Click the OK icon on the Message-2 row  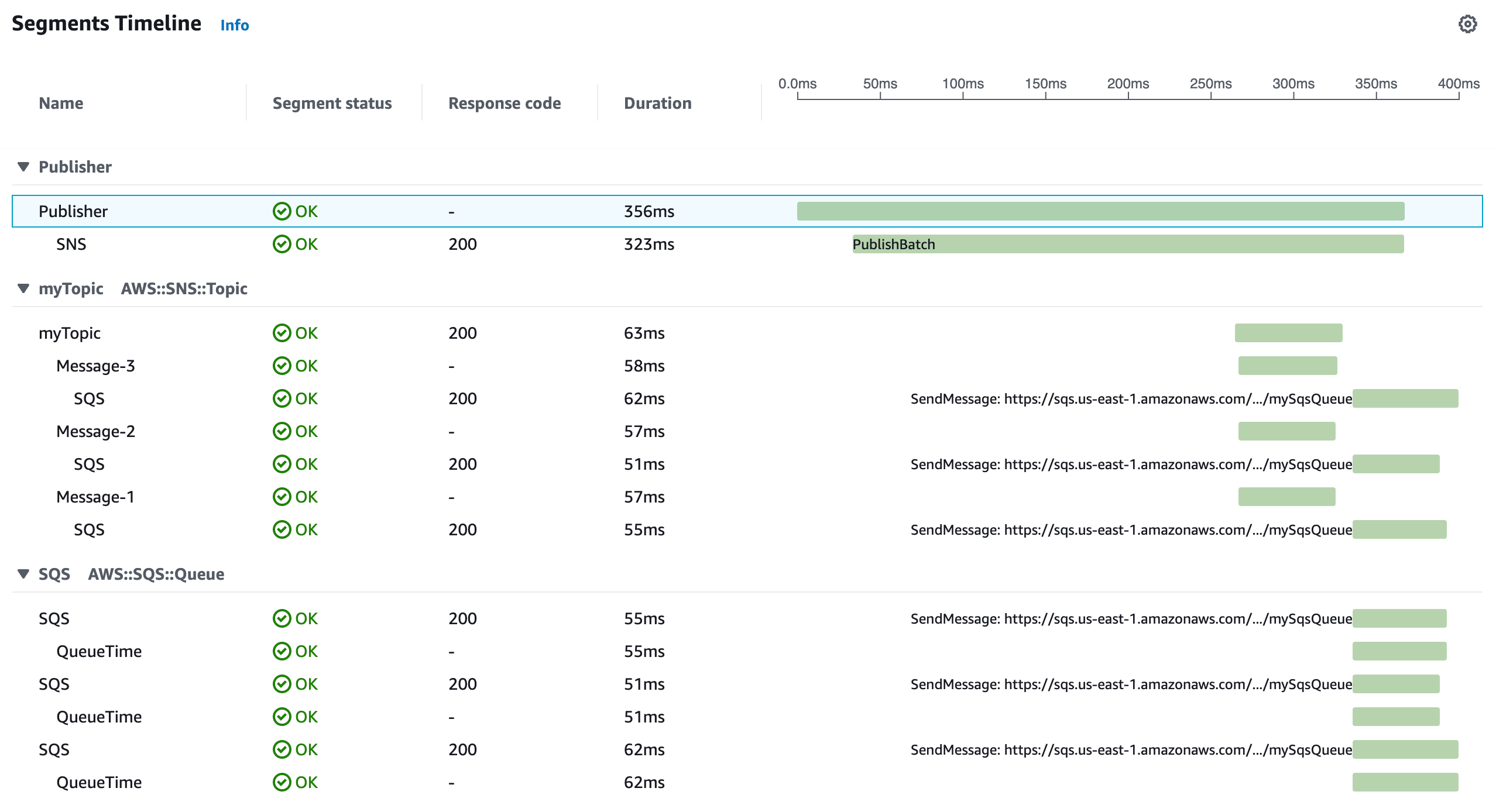(283, 431)
